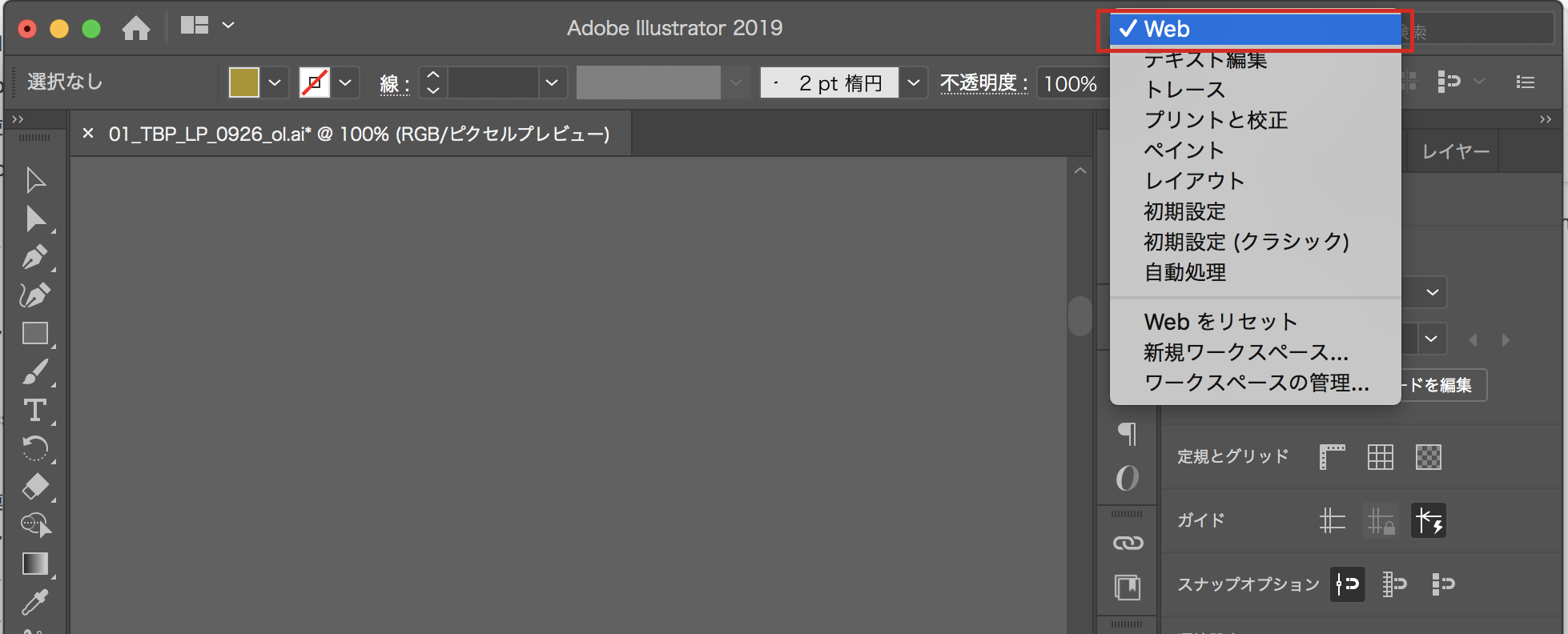Click the 線 stroke label link
This screenshot has height=634, width=1568.
[x=395, y=83]
